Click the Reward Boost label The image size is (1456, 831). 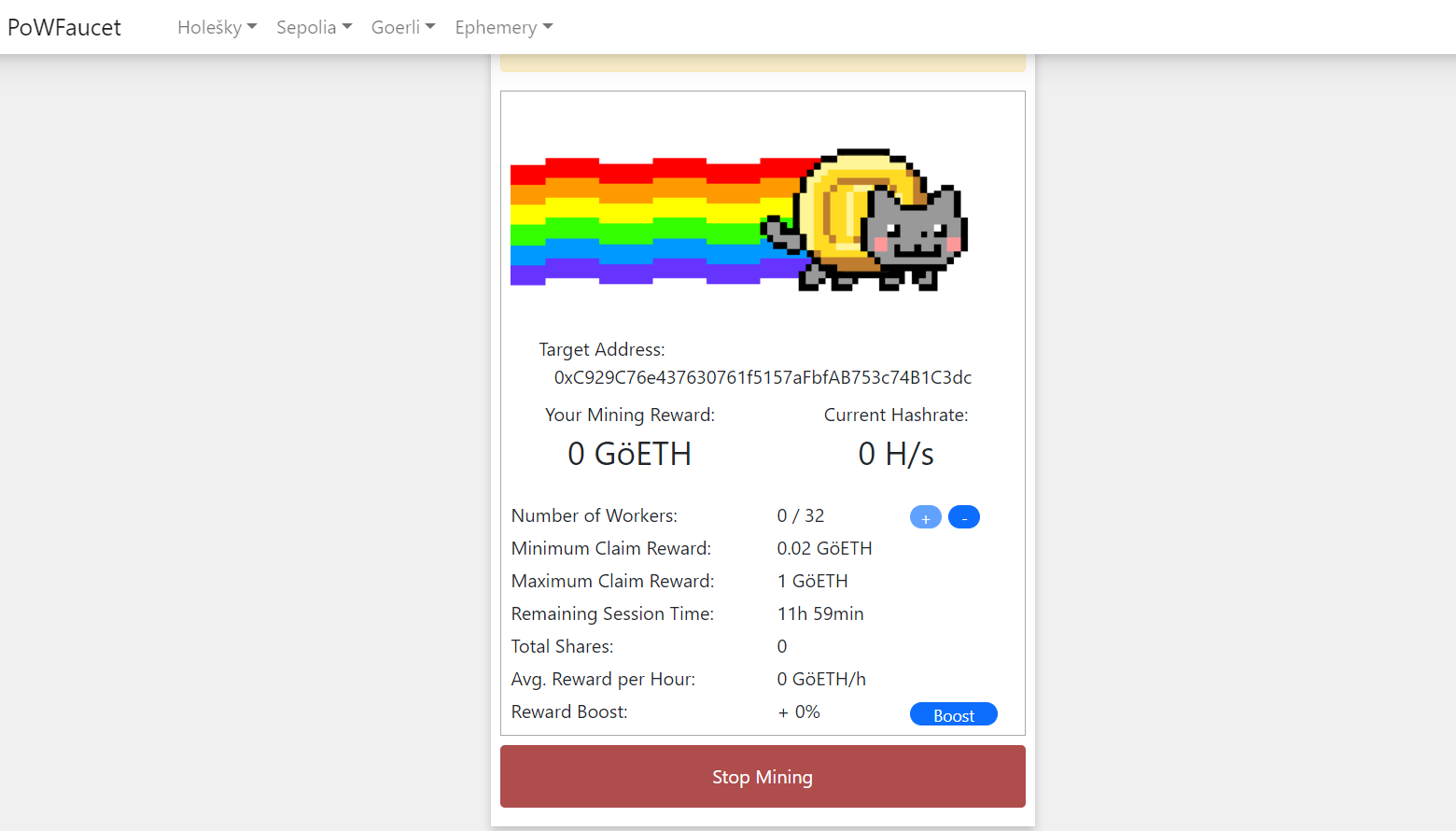pyautogui.click(x=569, y=711)
